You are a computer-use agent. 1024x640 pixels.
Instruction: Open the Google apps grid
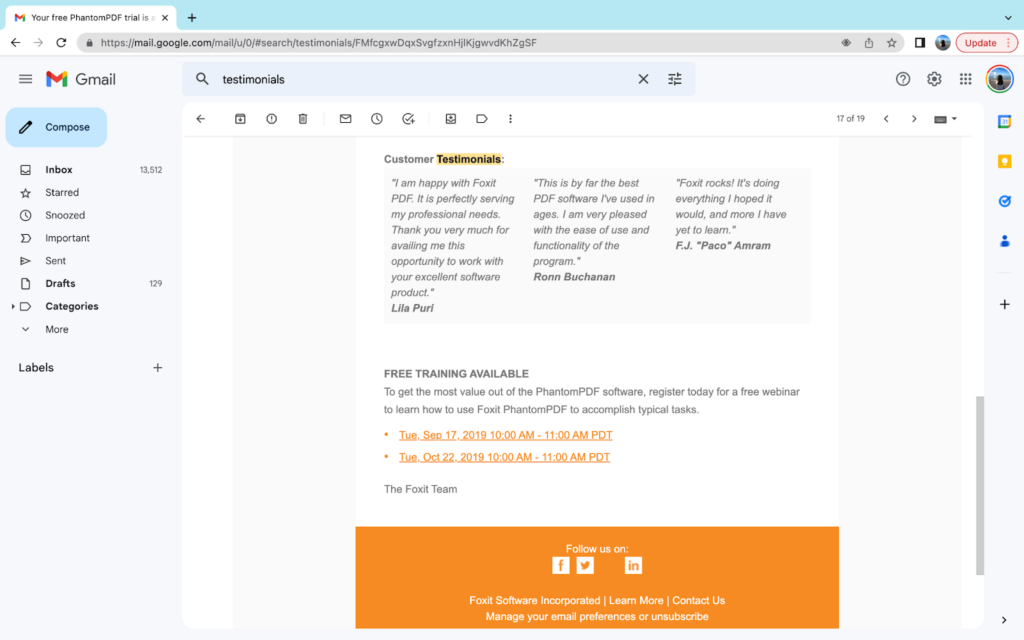point(965,79)
